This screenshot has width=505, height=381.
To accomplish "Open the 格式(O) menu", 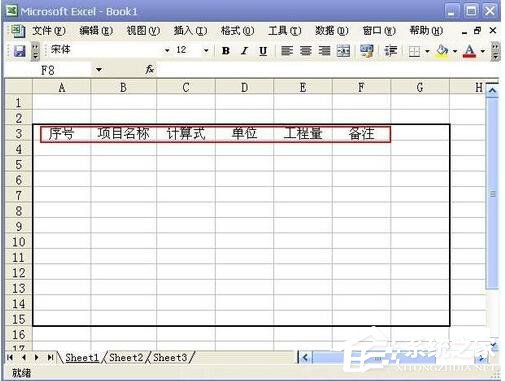I will (238, 31).
